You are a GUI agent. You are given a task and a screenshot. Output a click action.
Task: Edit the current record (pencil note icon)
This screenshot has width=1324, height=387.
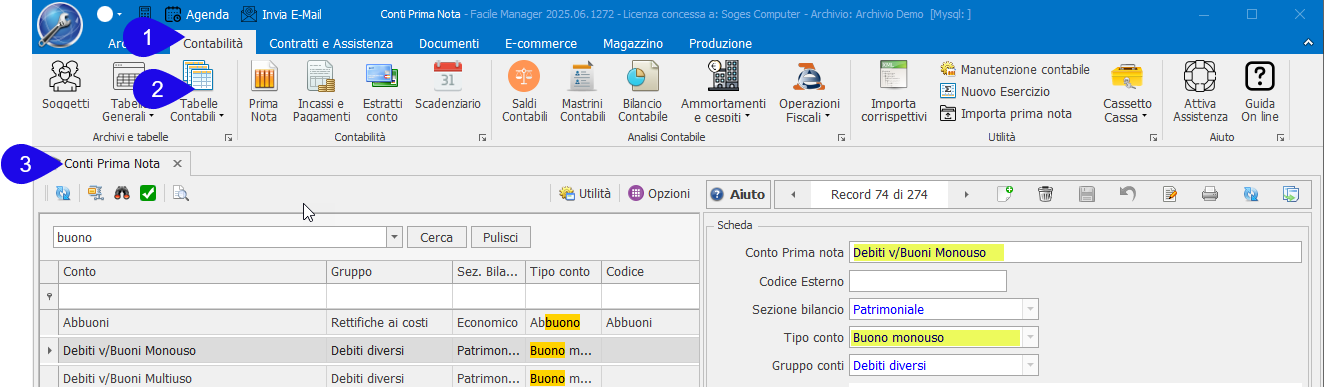[1169, 194]
